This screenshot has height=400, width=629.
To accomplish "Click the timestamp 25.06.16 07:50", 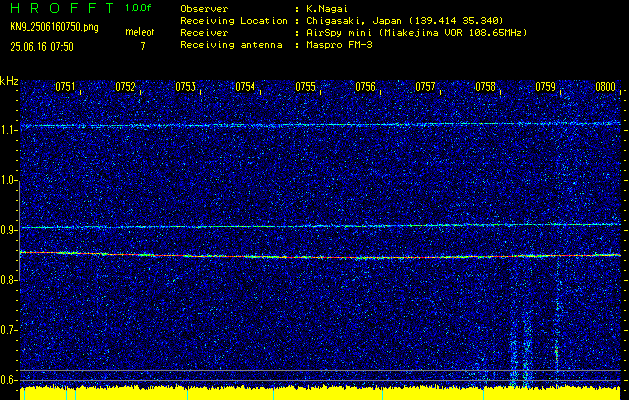I will coord(42,47).
